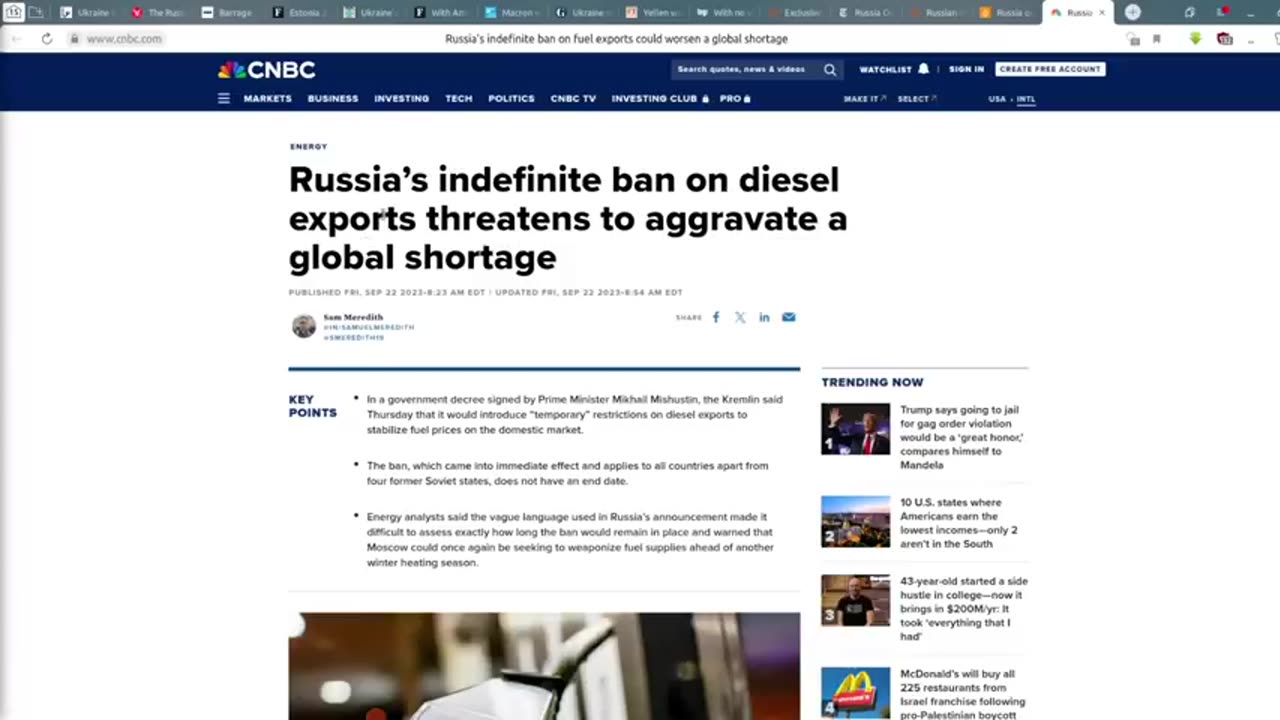Open Sam Meredith author link
The image size is (1280, 720).
point(353,317)
